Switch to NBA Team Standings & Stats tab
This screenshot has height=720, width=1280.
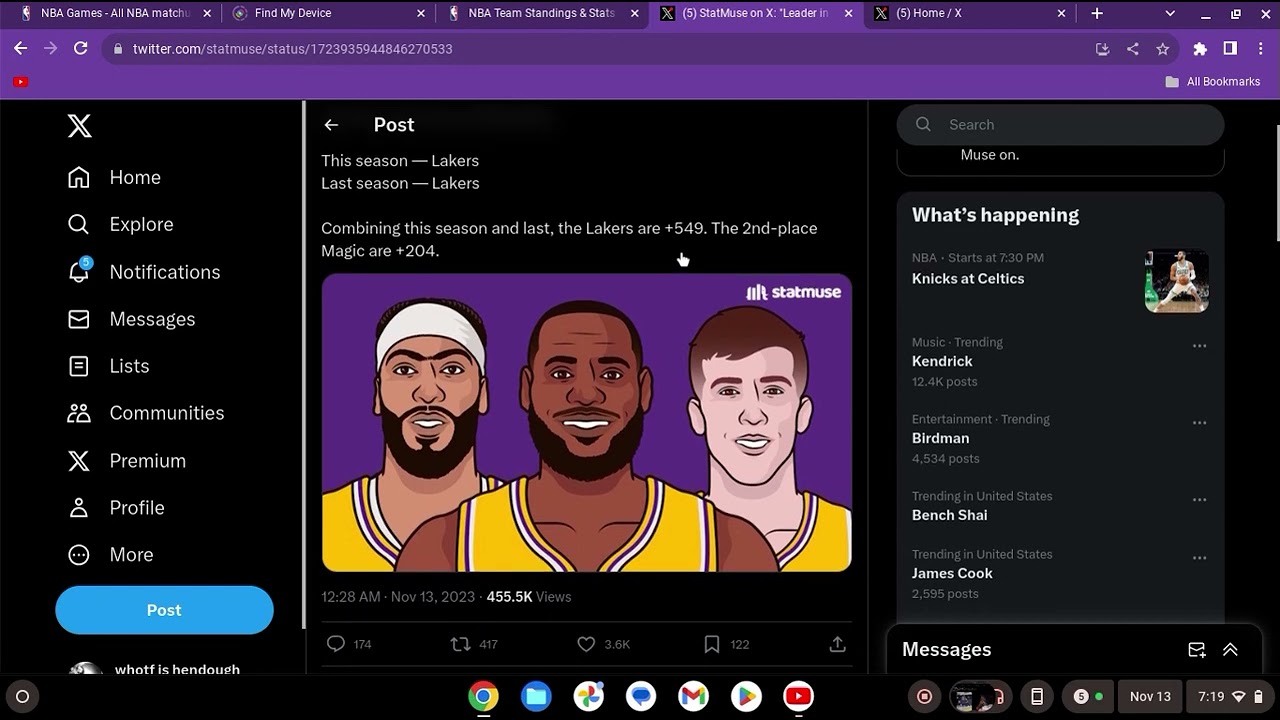point(541,13)
